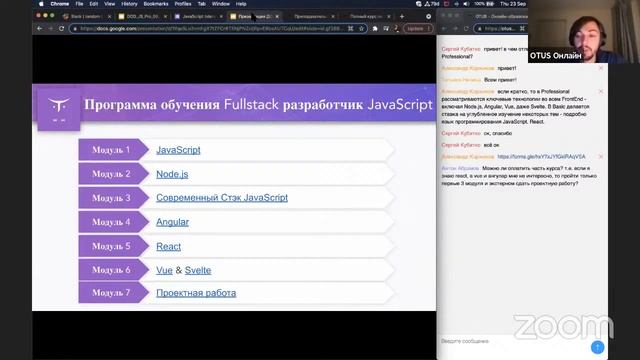Open the Angular module link
The width and height of the screenshot is (640, 360).
pos(172,222)
